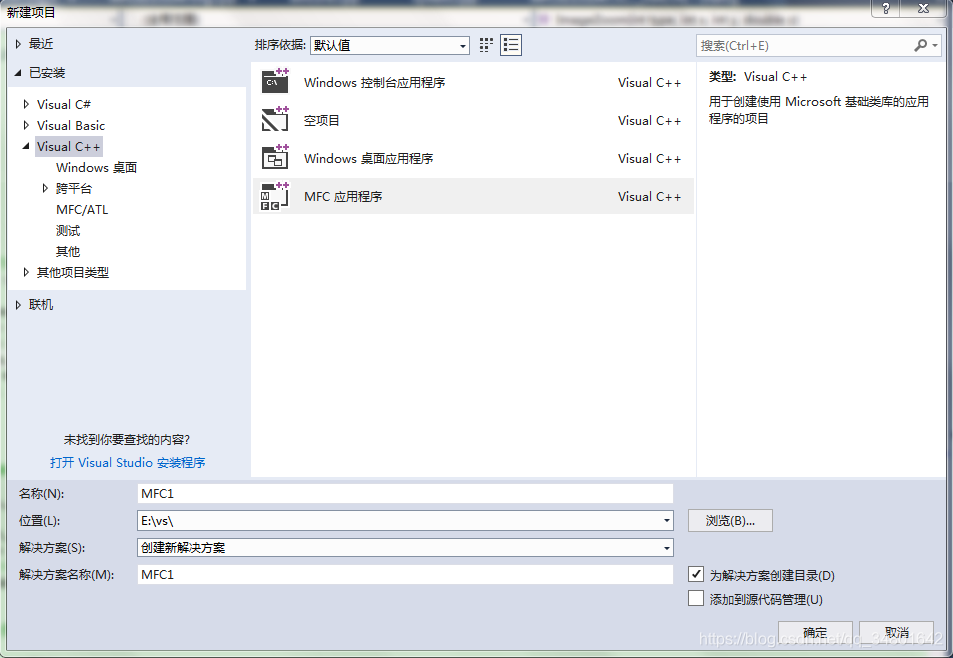Select Visual Basic tree item
This screenshot has height=658, width=953.
tap(71, 125)
